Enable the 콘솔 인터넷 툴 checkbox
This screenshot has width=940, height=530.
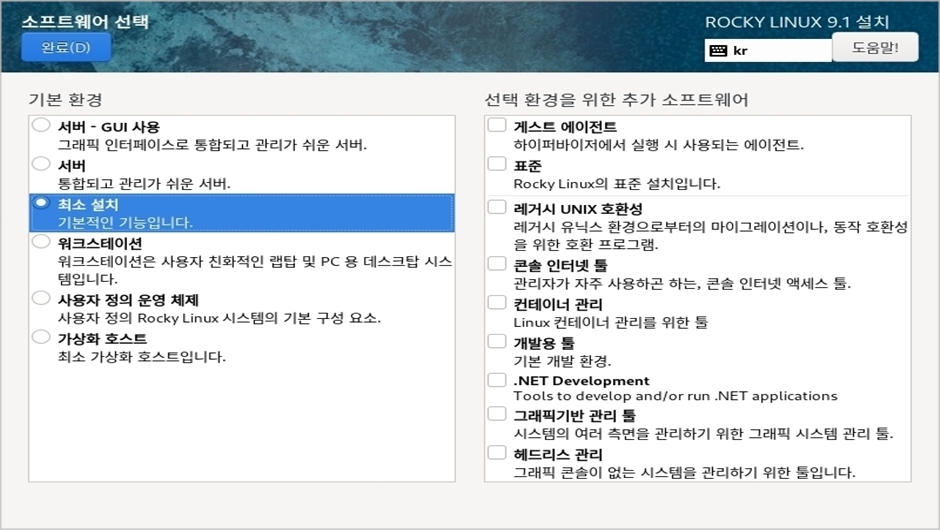[x=497, y=263]
